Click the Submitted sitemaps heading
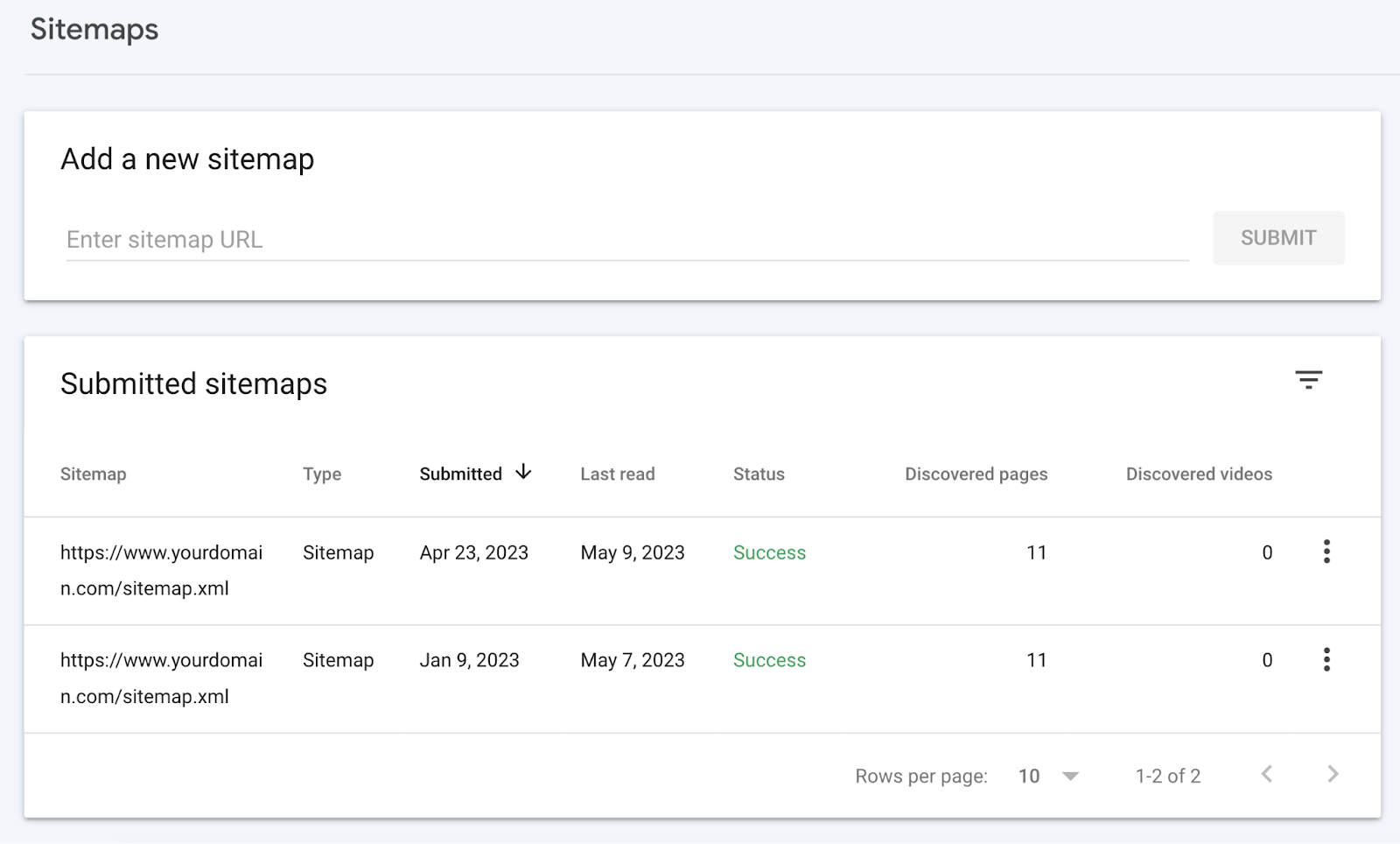Screen dimensions: 1400x844 [193, 384]
